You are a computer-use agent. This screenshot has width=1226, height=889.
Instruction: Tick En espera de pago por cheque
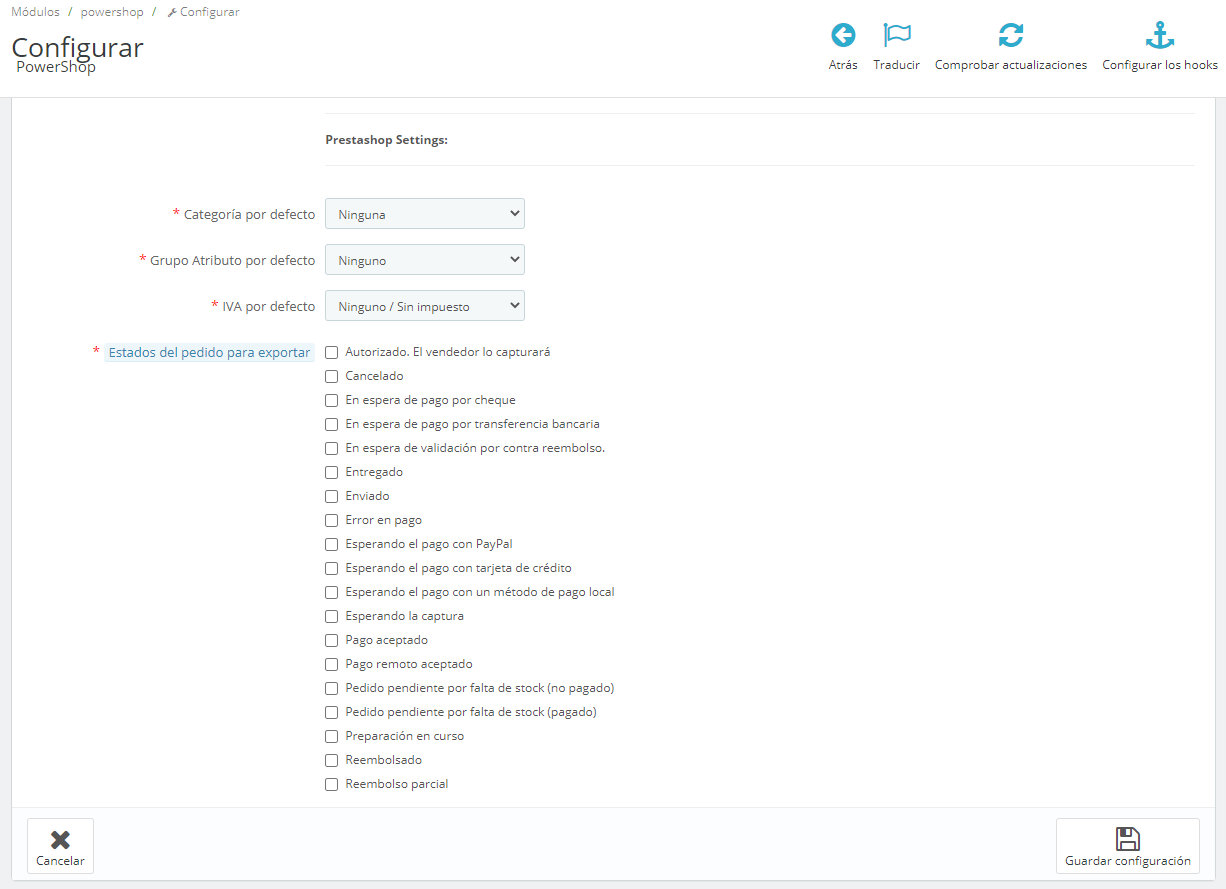(x=332, y=400)
